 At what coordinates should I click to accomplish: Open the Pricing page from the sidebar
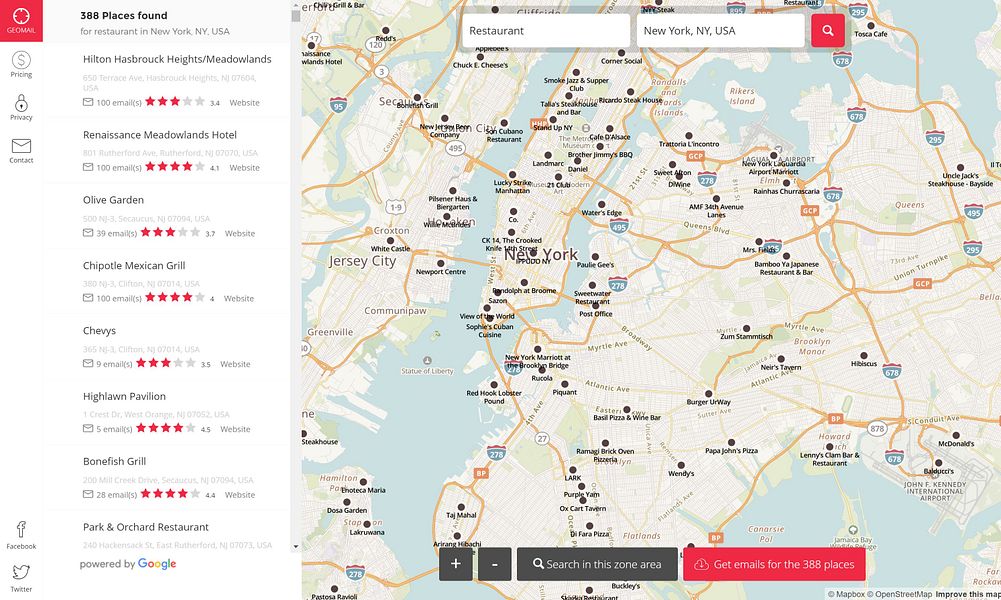(x=20, y=64)
